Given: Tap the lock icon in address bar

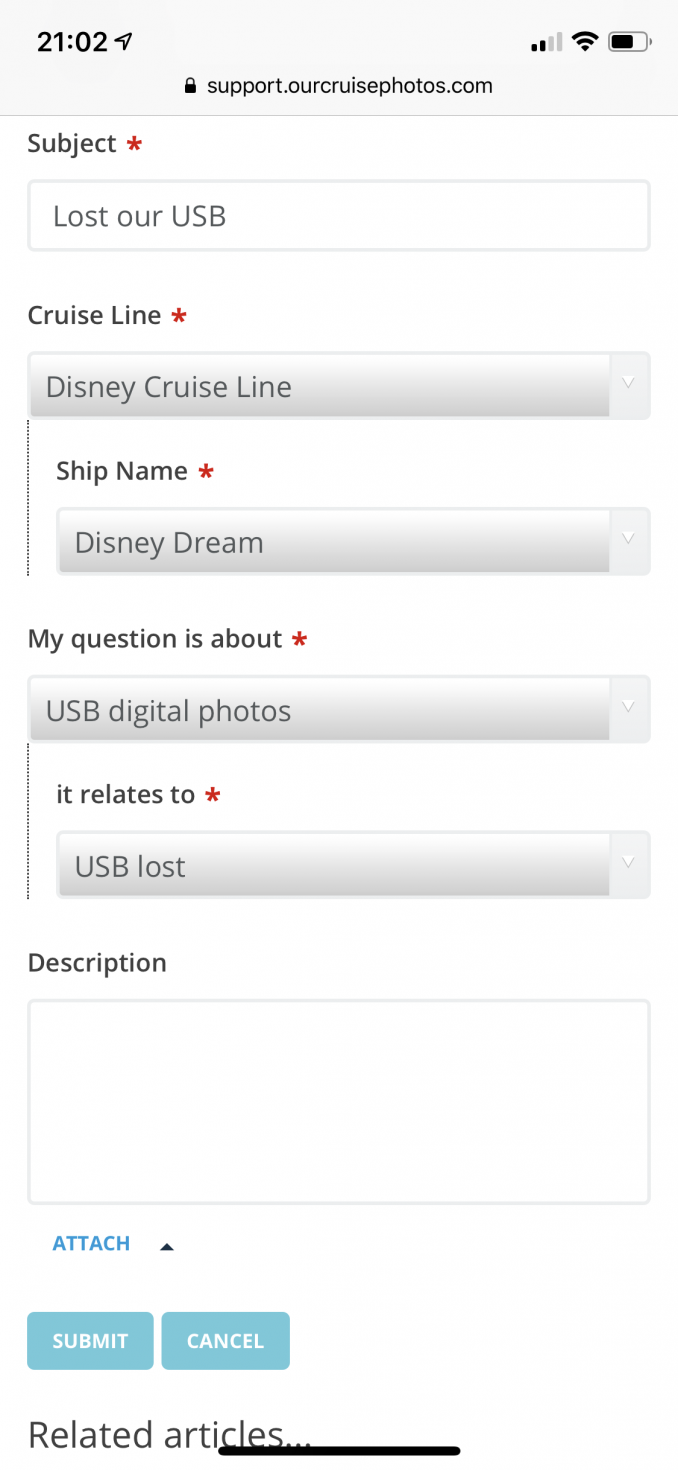Looking at the screenshot, I should point(191,86).
